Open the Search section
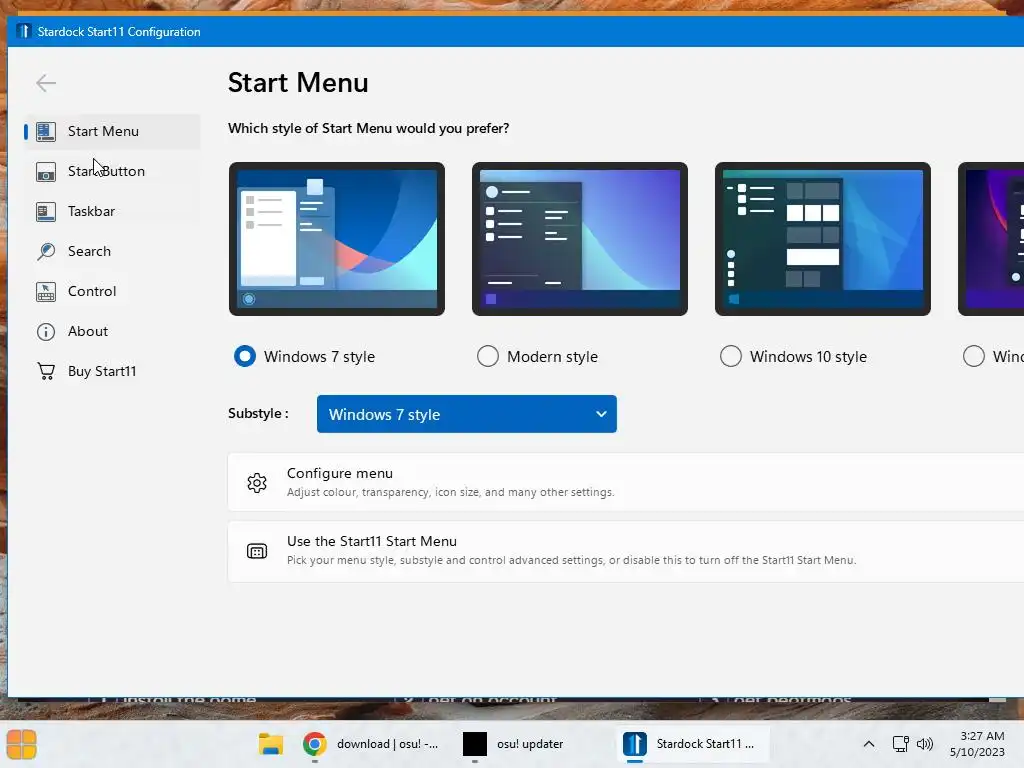Screen dimensions: 1024x768 pyautogui.click(x=112, y=251)
